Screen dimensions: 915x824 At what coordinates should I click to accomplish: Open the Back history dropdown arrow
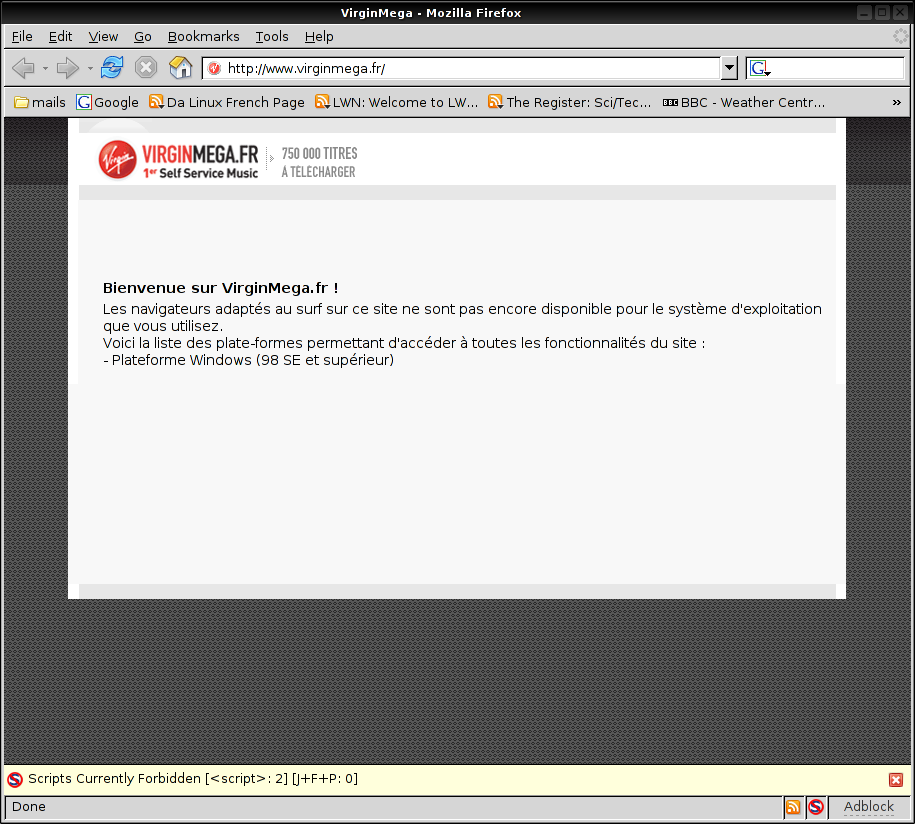click(46, 69)
